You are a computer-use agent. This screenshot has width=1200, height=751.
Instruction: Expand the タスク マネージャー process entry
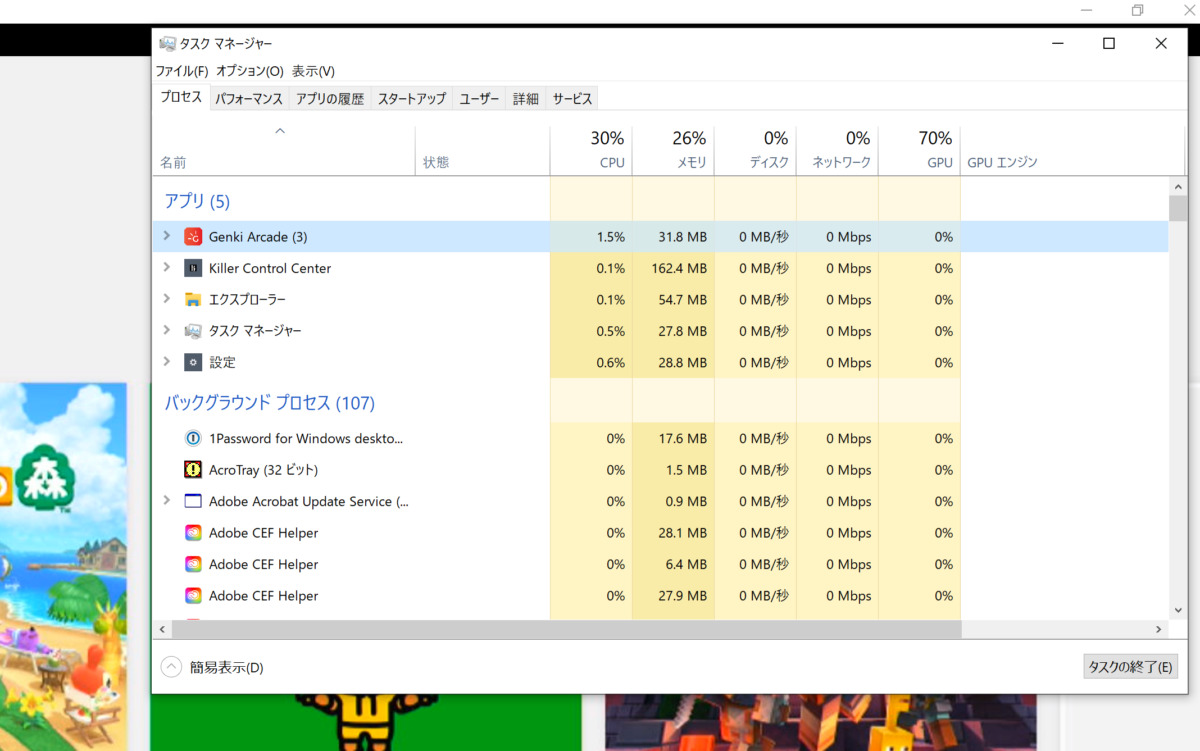click(x=167, y=331)
